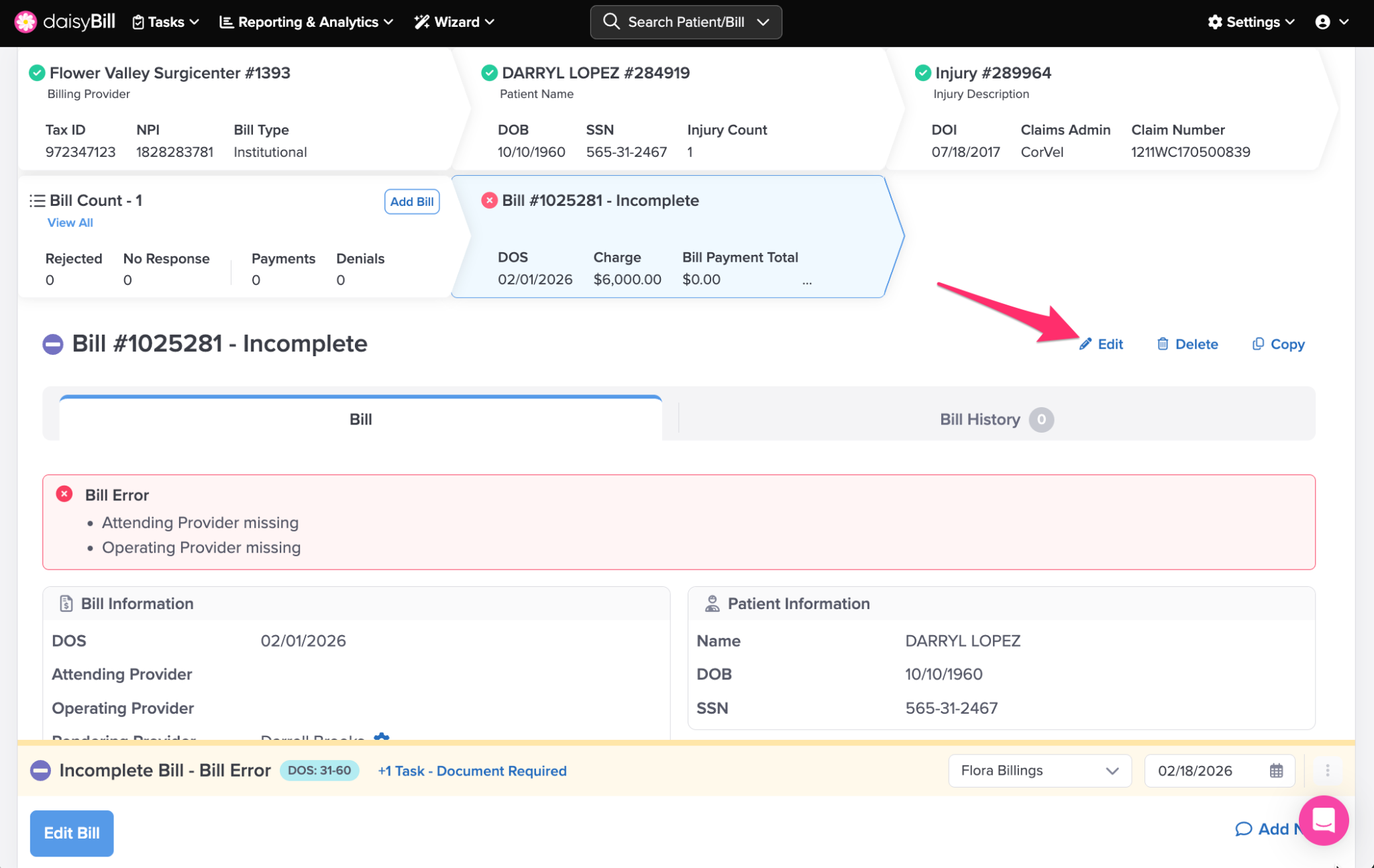Viewport: 1374px width, 868px height.
Task: Click the daisyBill flower logo
Action: click(25, 21)
